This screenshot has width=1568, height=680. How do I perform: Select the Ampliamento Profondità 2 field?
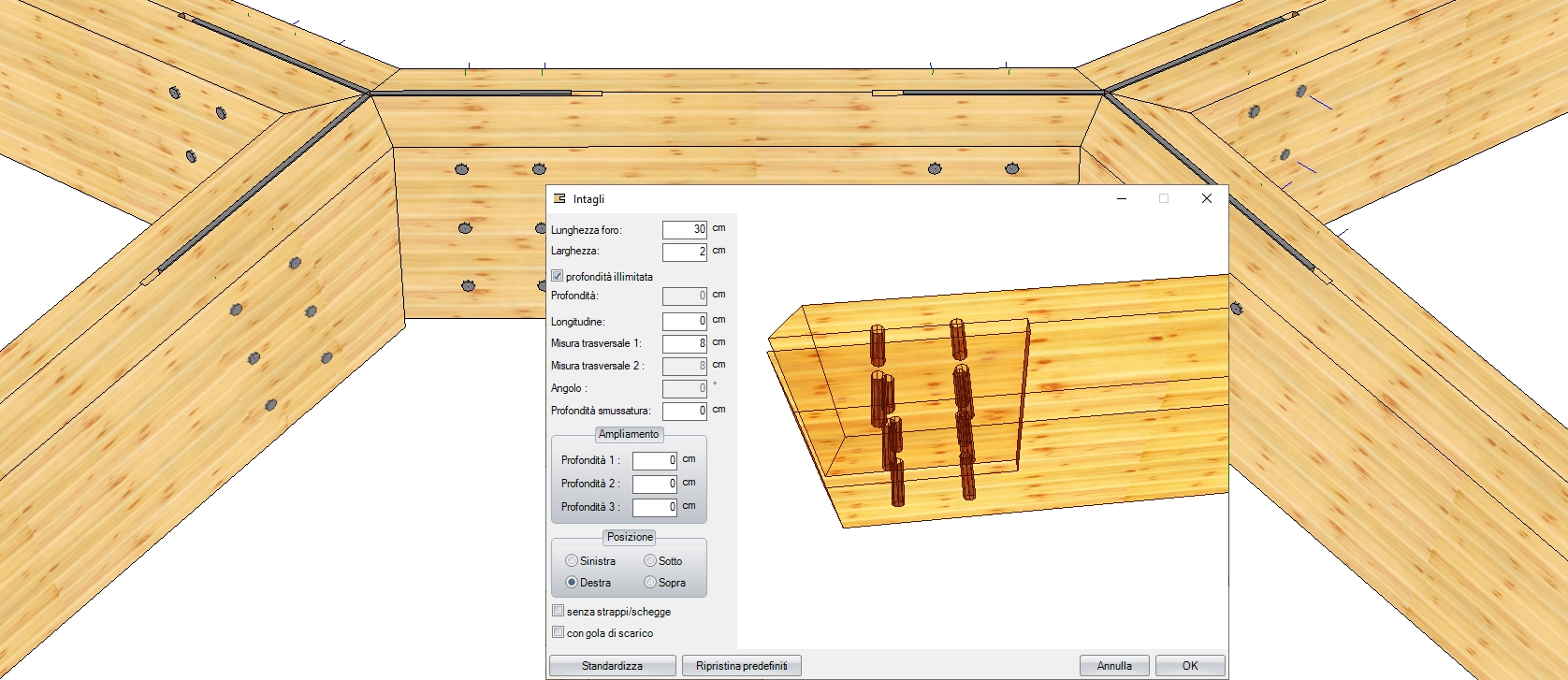click(654, 484)
